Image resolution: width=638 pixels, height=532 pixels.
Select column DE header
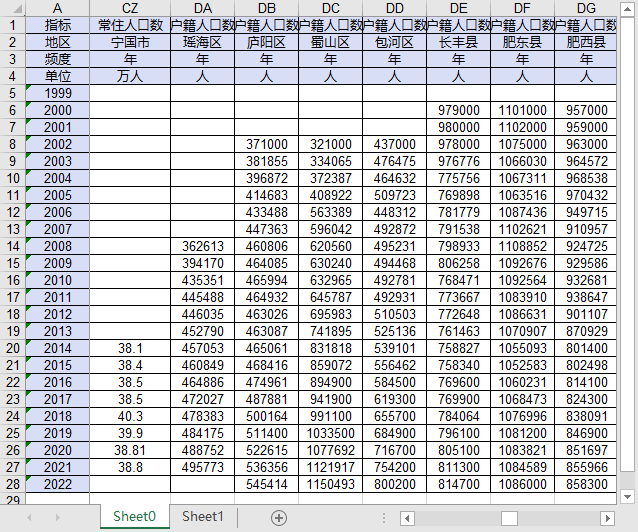tap(459, 8)
